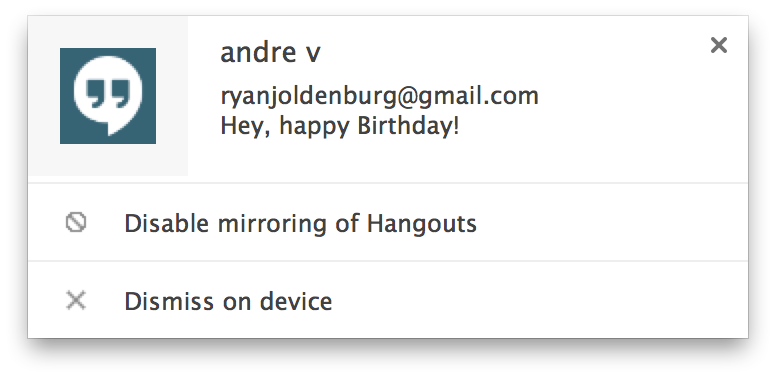Open the message from sender andre v
776x378 pixels.
coord(270,53)
